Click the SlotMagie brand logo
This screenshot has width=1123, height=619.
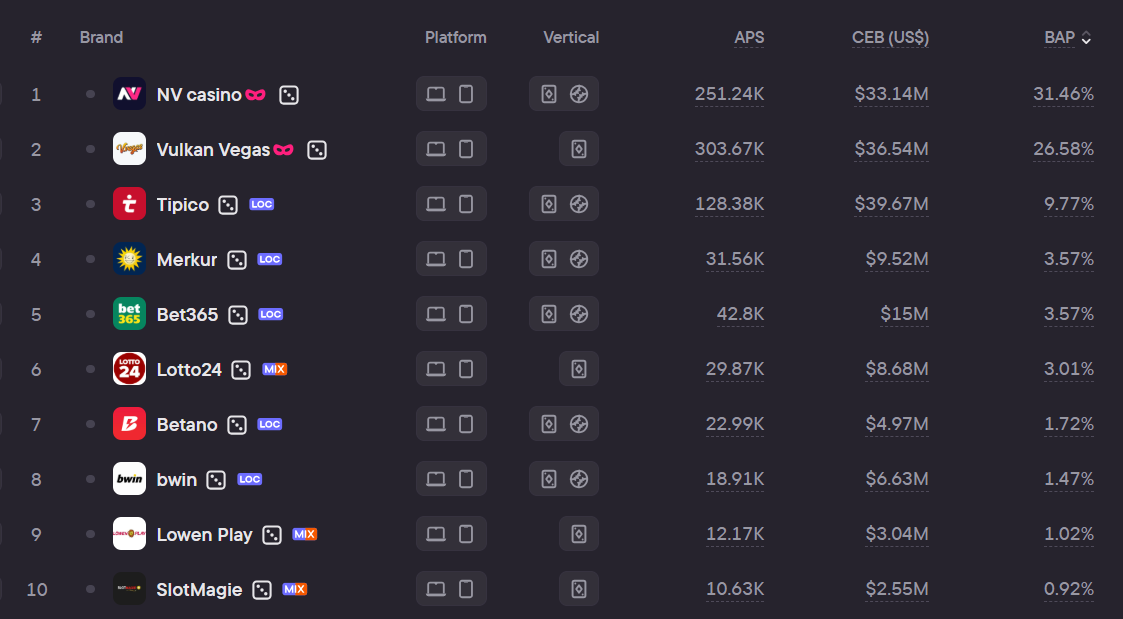pyautogui.click(x=129, y=589)
